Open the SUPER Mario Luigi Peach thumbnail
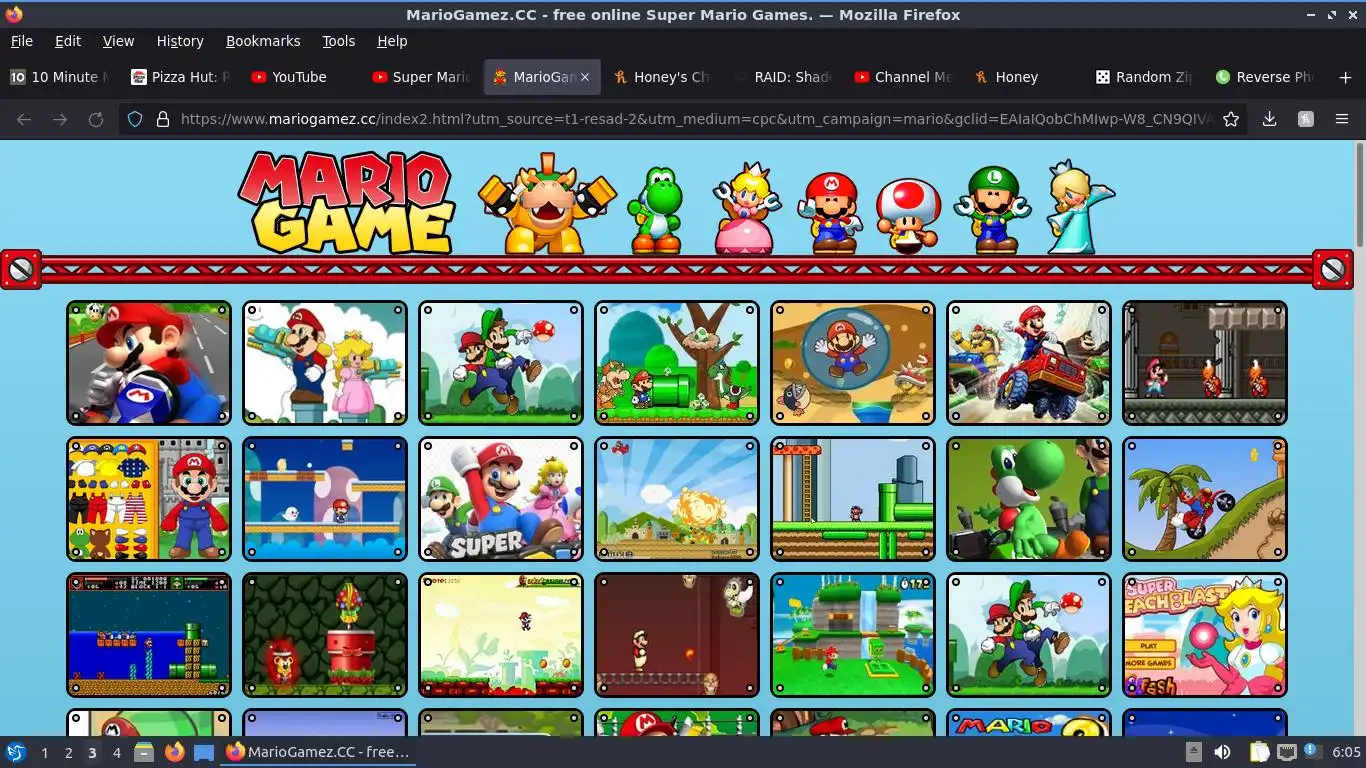The width and height of the screenshot is (1366, 768). [x=501, y=499]
